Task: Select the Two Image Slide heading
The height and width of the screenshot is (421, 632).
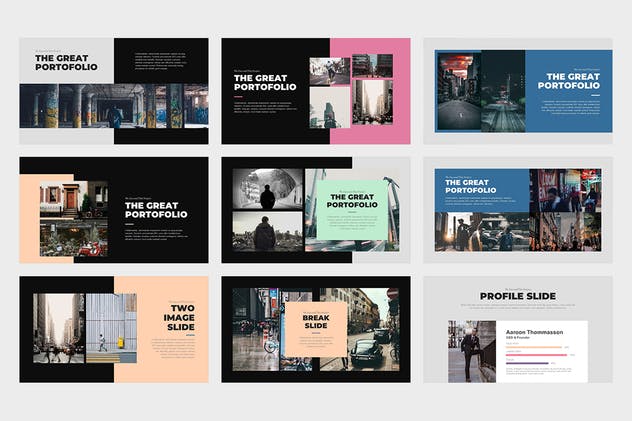Action: click(182, 315)
